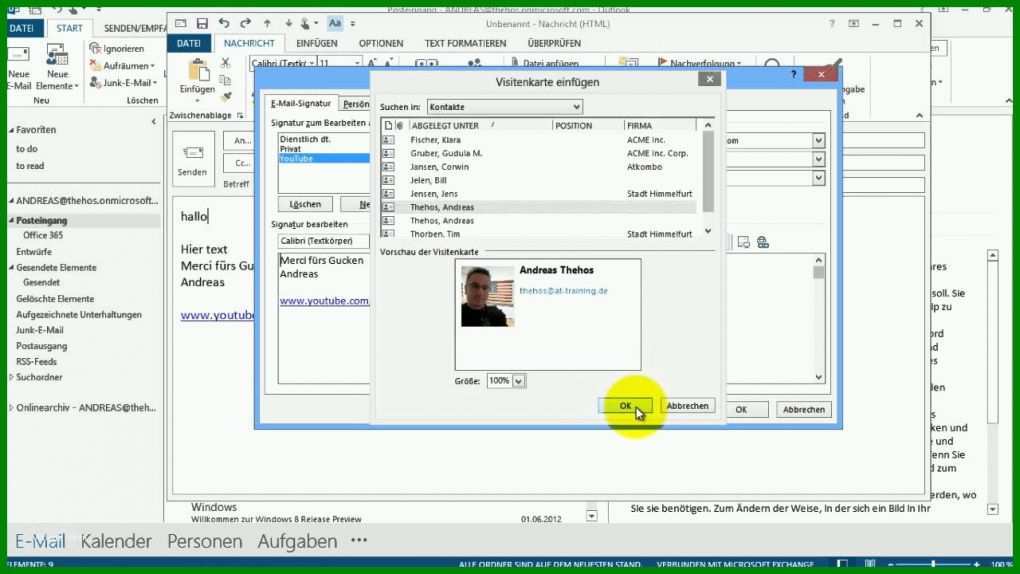Click the format painter brush icon
The width and height of the screenshot is (1020, 574).
tap(226, 97)
